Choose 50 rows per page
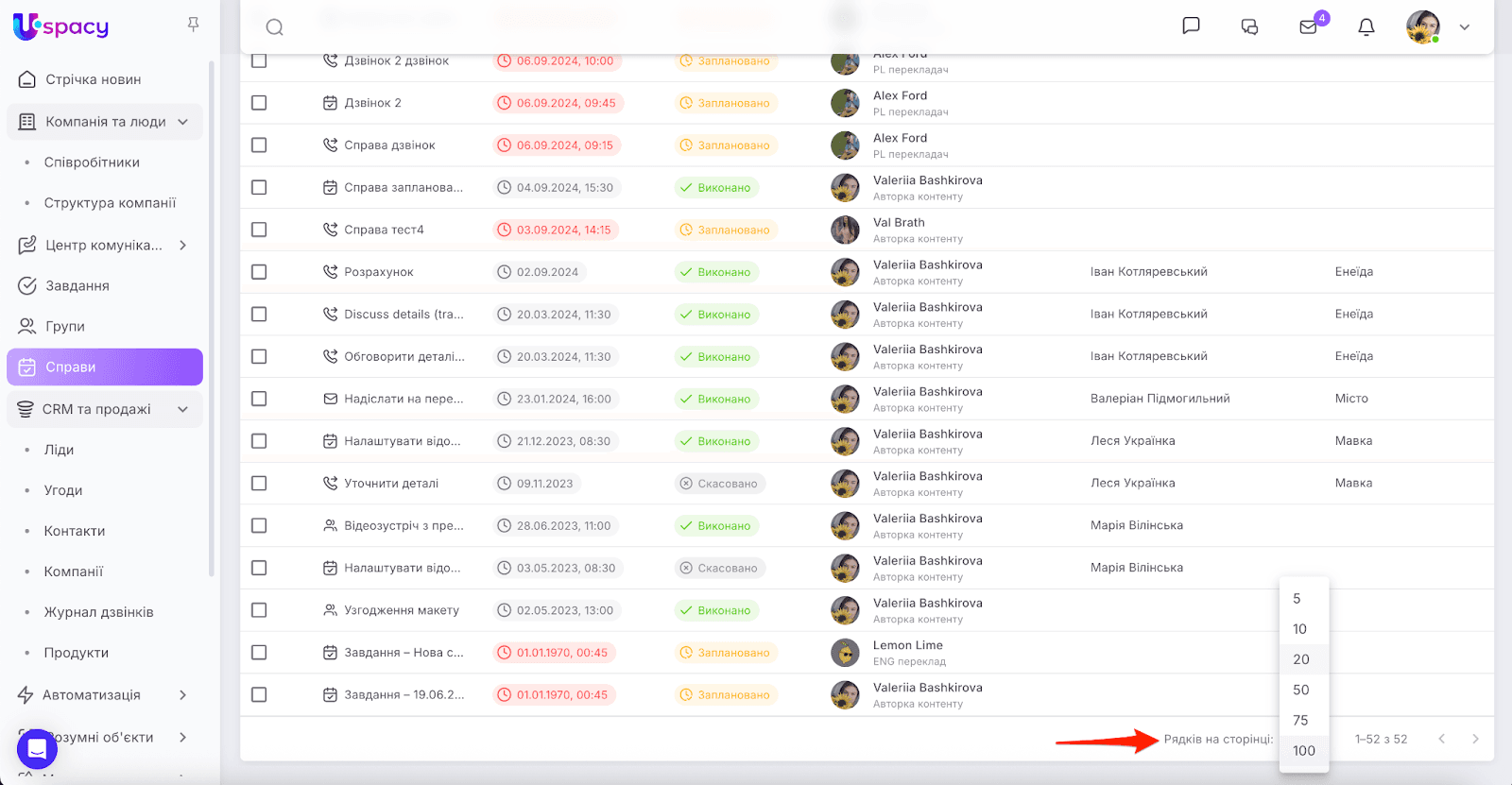The height and width of the screenshot is (785, 1512). pyautogui.click(x=1304, y=690)
